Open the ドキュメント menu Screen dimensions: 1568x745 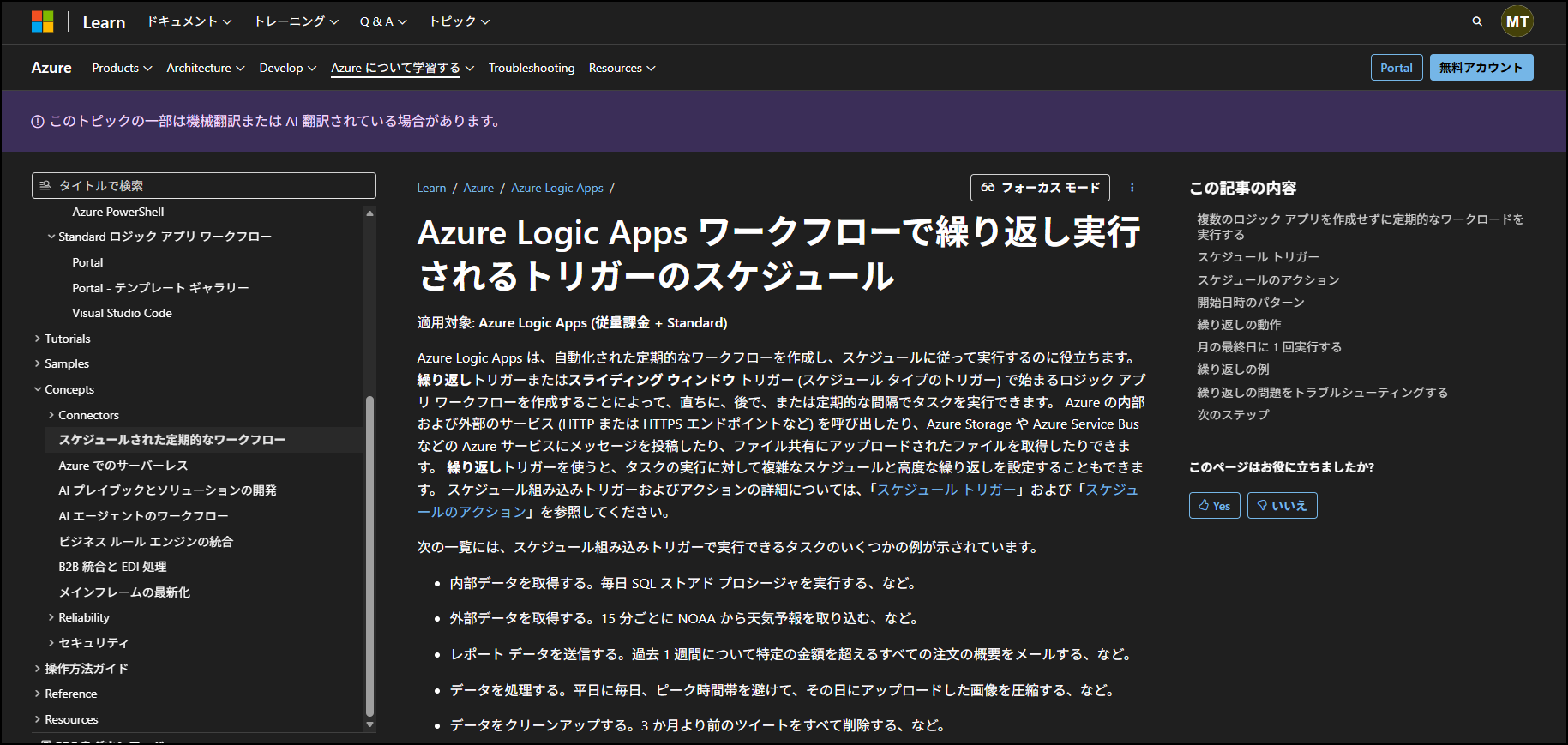click(x=189, y=21)
